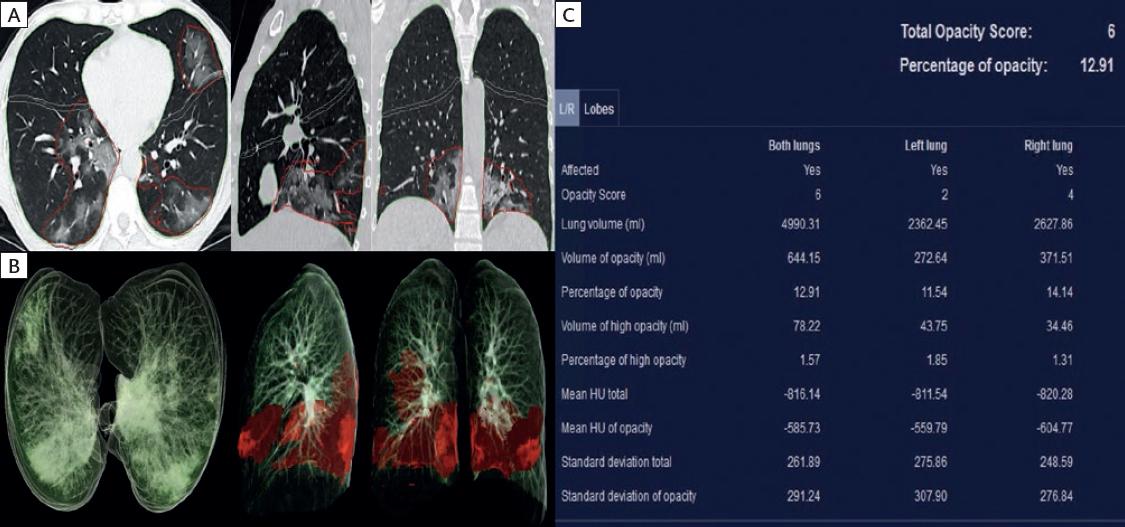1125x527 pixels.
Task: Select the coronal CT lung view
Action: coord(462,125)
